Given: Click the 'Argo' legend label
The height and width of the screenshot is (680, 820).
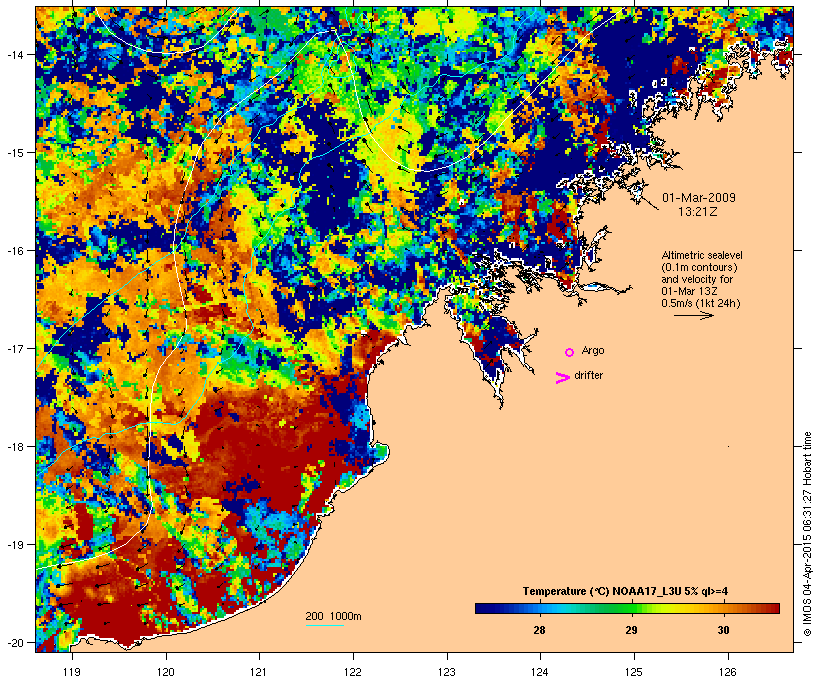Looking at the screenshot, I should click(x=593, y=350).
